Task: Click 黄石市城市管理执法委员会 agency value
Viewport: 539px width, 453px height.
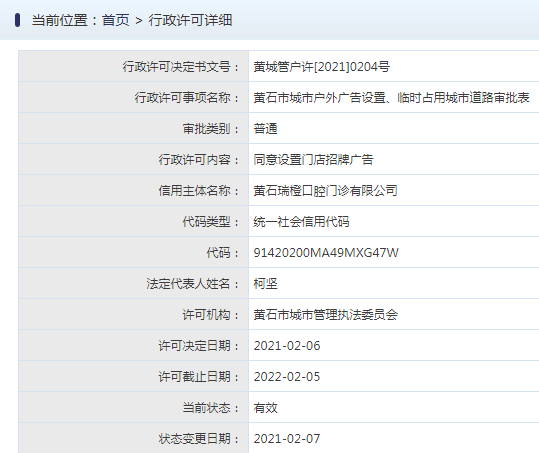Action: (325, 314)
